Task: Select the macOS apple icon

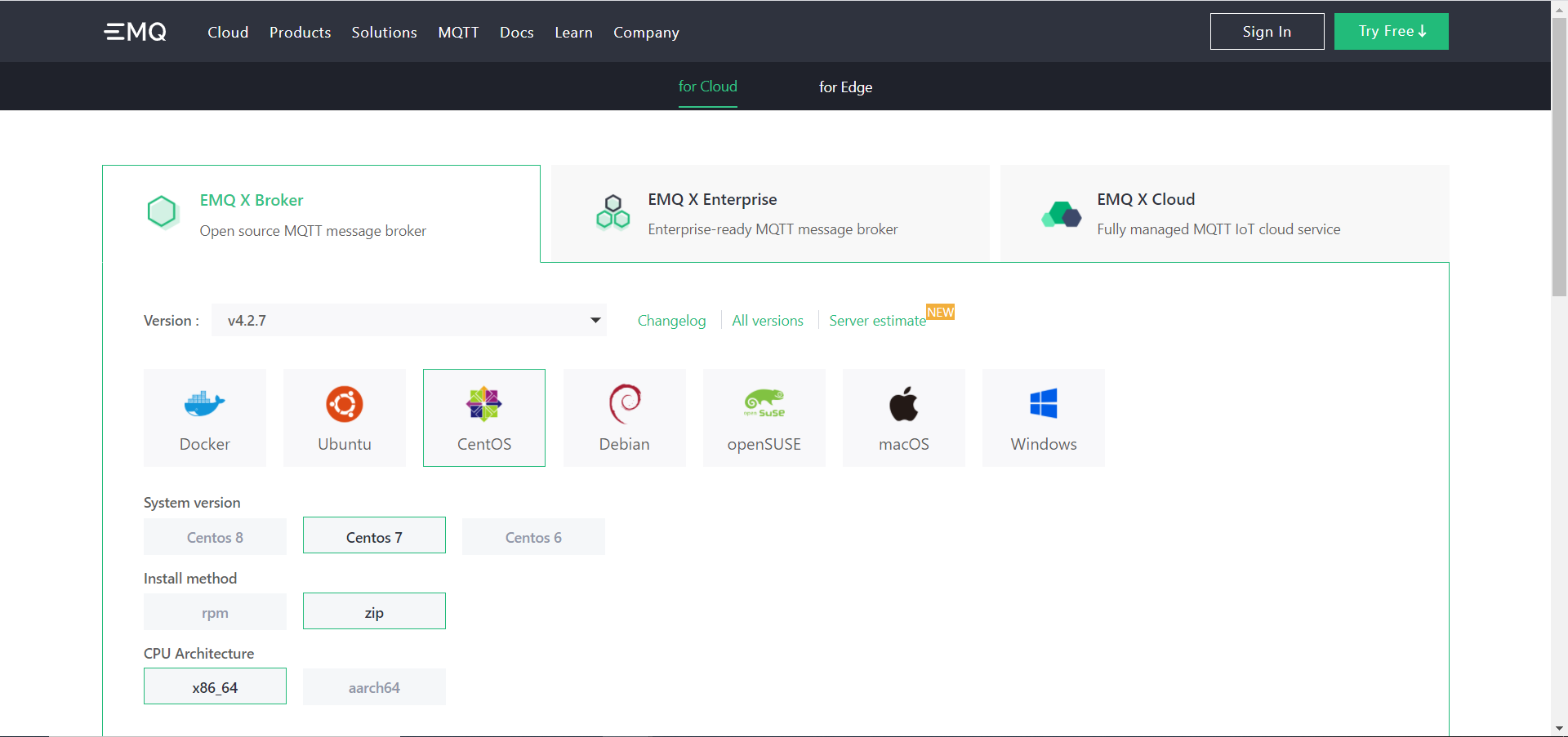Action: [904, 403]
